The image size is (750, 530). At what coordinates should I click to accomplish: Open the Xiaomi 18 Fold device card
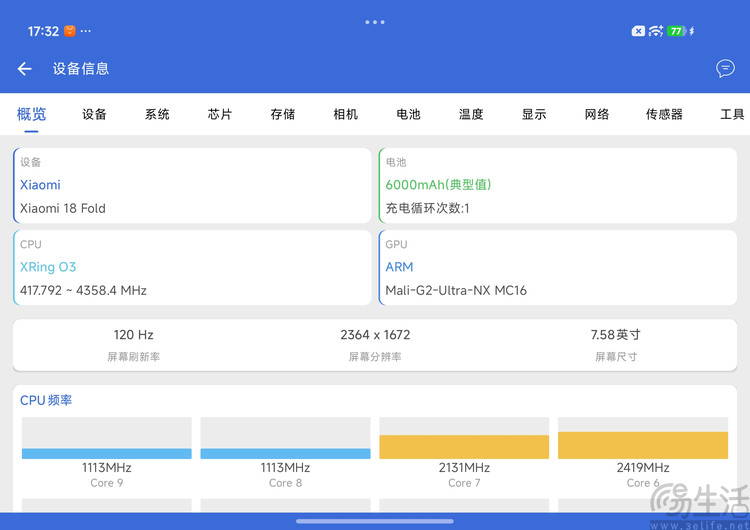point(192,186)
